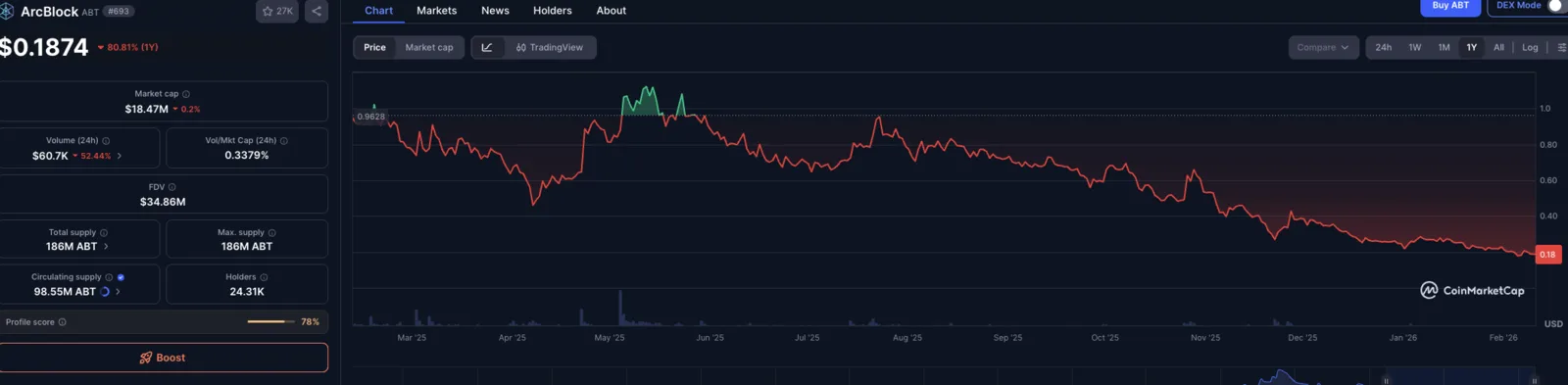The image size is (1568, 385).
Task: Click the blue verified badge icon
Action: pyautogui.click(x=121, y=277)
